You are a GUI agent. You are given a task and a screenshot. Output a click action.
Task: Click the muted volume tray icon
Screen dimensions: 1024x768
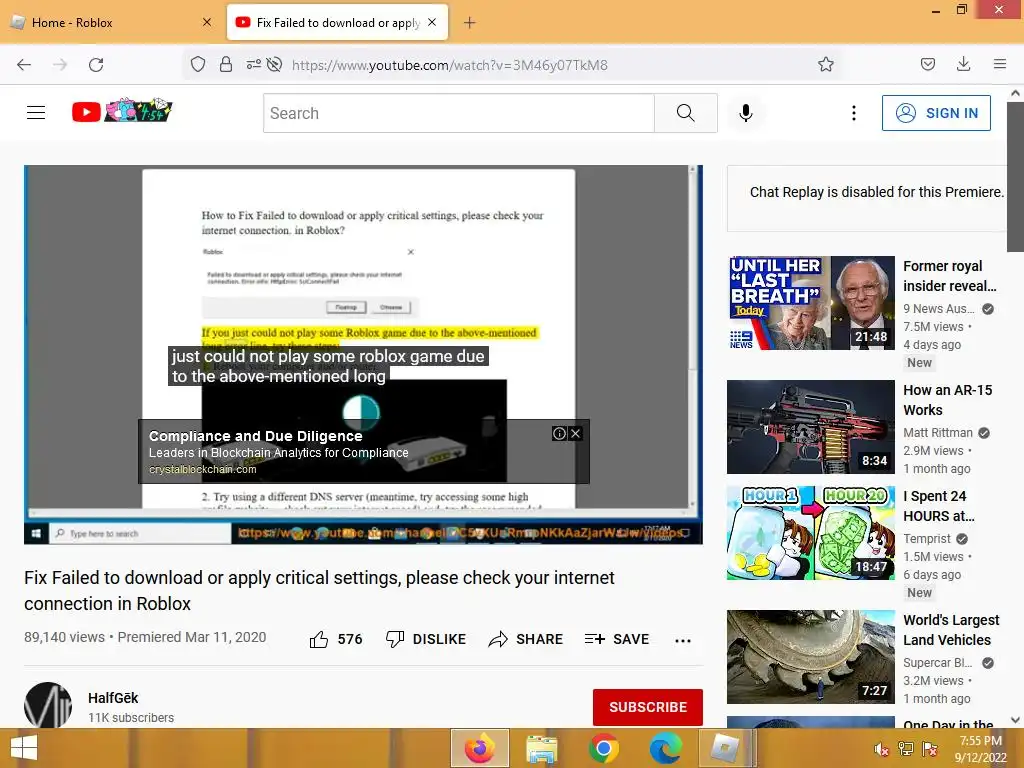881,749
